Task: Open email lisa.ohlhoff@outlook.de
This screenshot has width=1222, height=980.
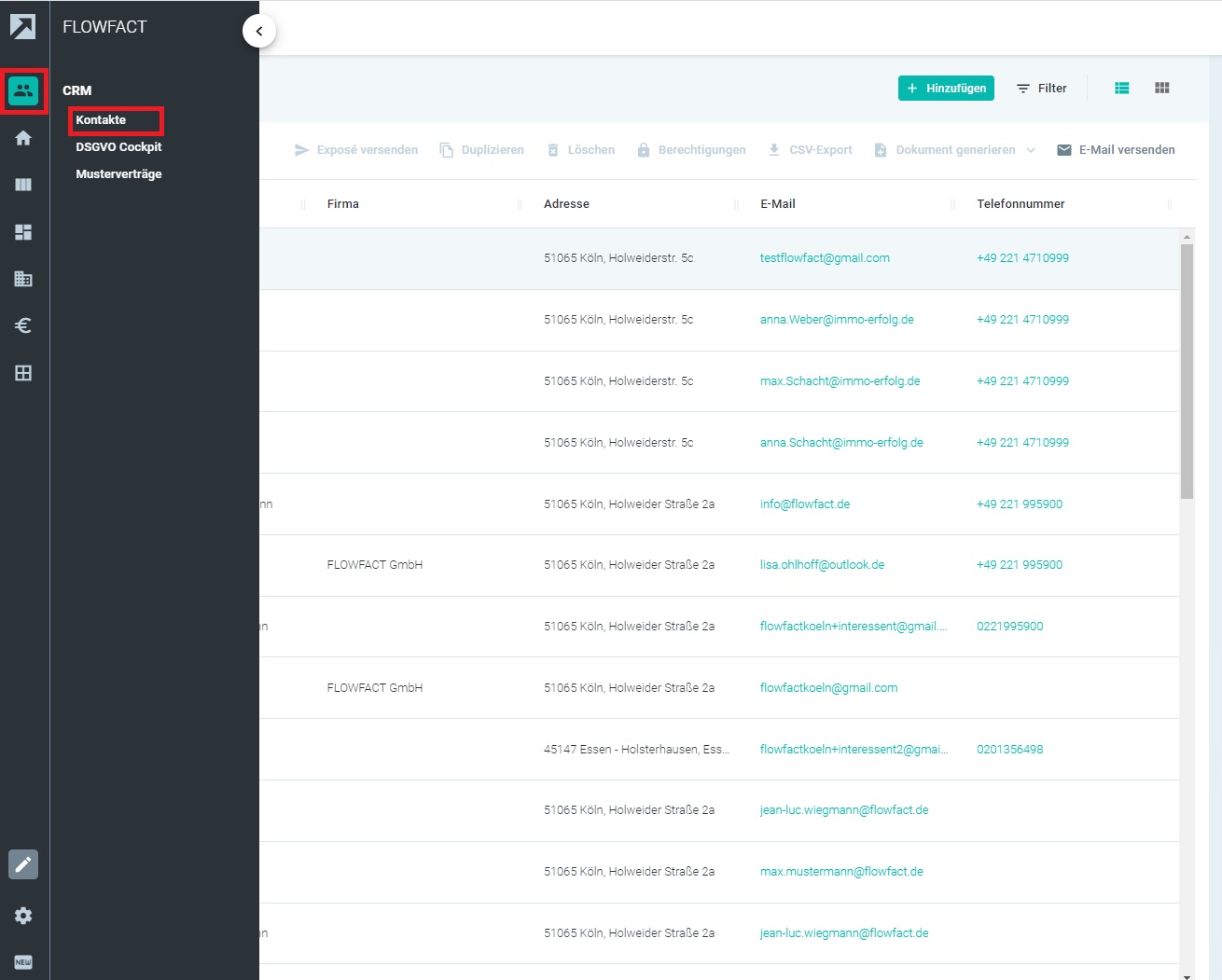Action: point(822,564)
